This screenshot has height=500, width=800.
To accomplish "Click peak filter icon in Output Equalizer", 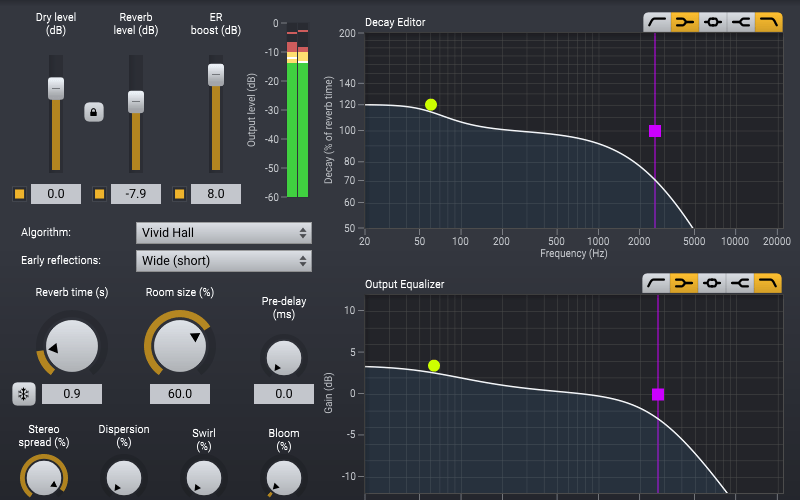I will [712, 284].
